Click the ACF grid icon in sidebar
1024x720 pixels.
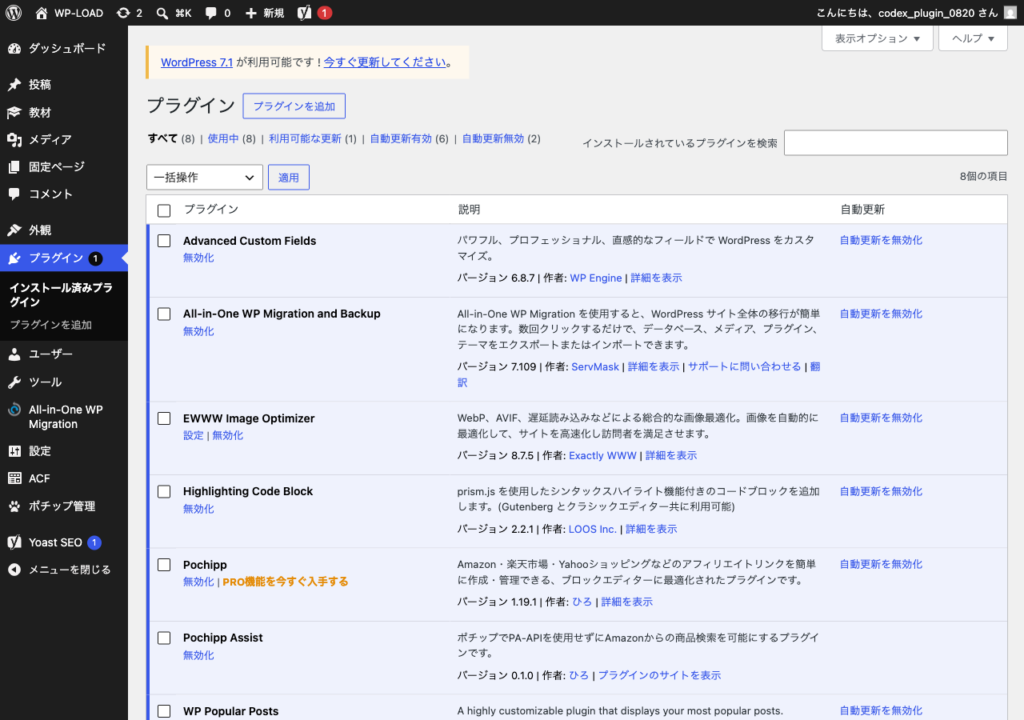[14, 478]
